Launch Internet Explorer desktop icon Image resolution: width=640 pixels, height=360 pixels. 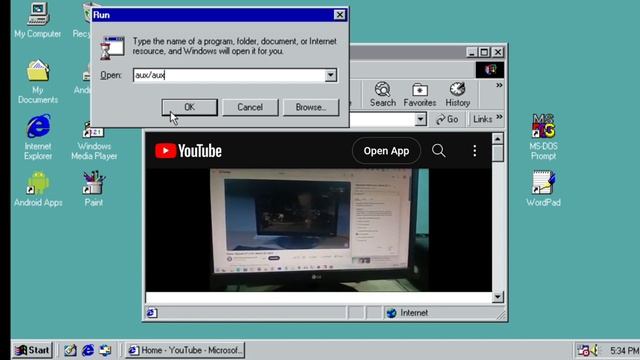[x=38, y=137]
